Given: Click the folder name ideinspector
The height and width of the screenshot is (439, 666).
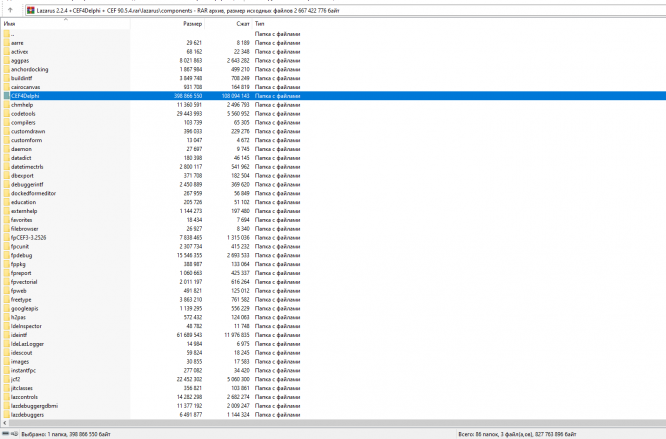Looking at the screenshot, I should point(26,326).
